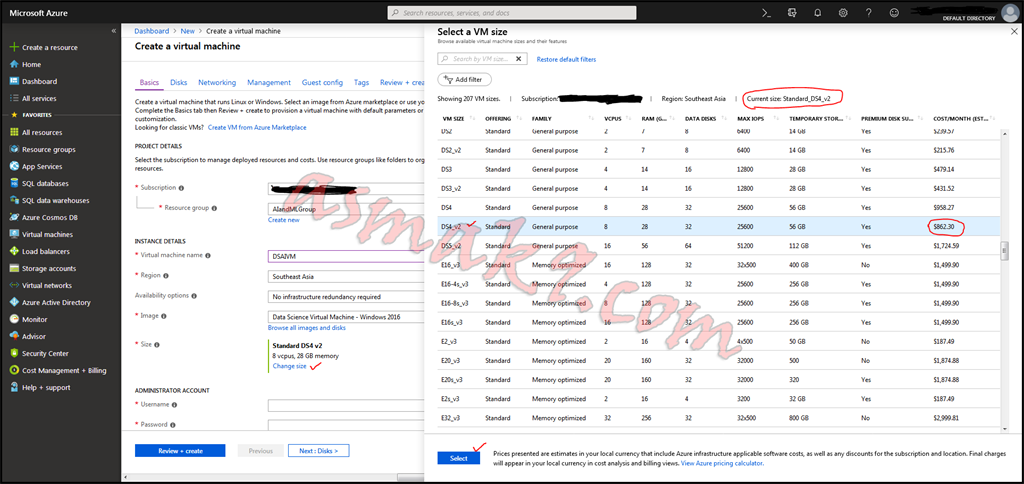Open All resources in favorites
The image size is (1024, 484).
pos(42,133)
